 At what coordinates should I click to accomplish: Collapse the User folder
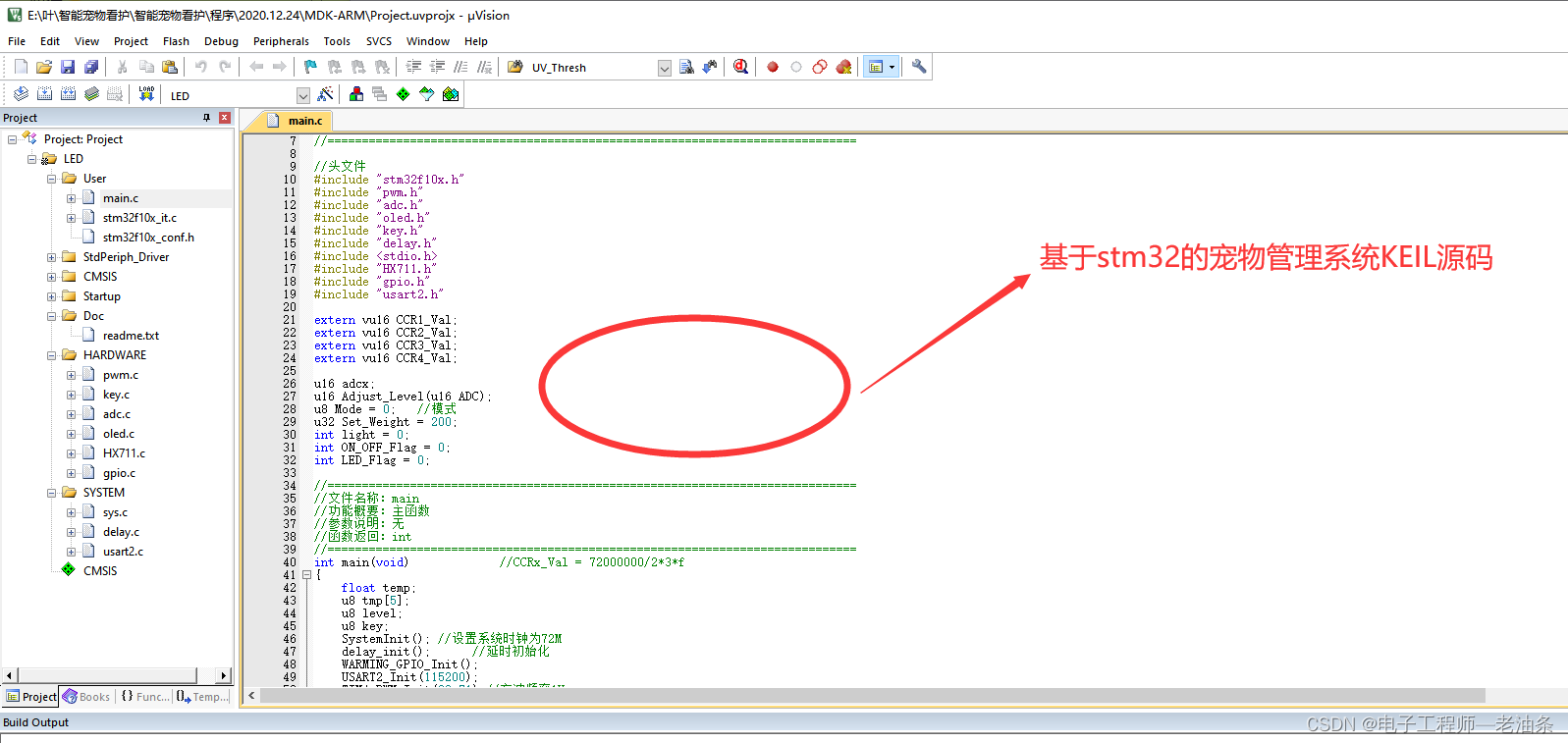(x=51, y=179)
